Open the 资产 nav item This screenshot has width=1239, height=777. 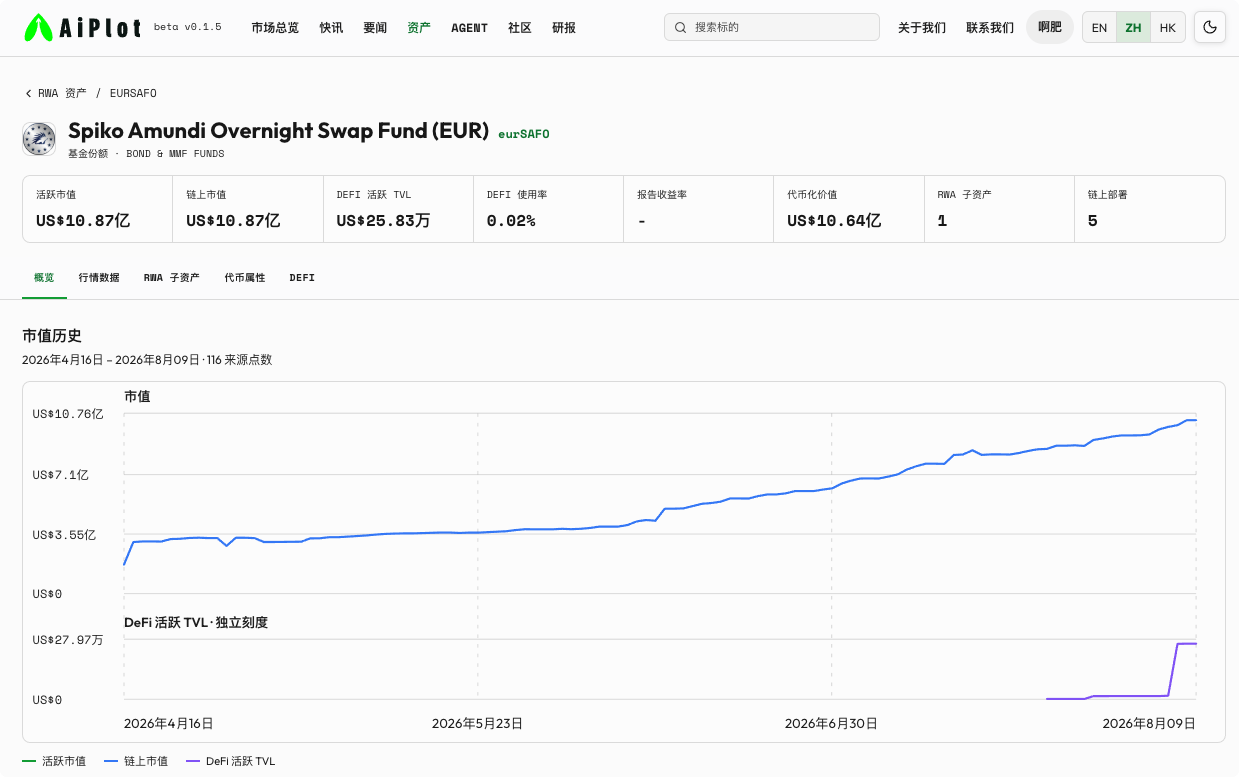[x=419, y=27]
